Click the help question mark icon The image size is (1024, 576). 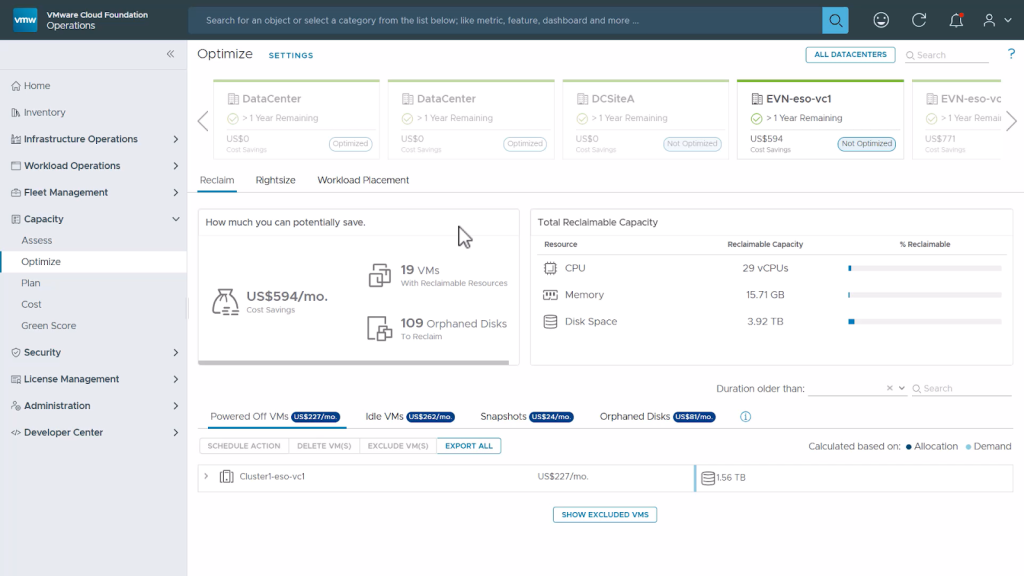pos(1011,54)
